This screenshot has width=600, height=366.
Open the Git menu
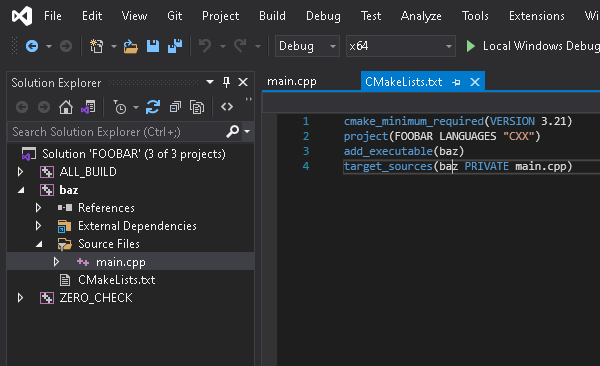click(x=174, y=16)
